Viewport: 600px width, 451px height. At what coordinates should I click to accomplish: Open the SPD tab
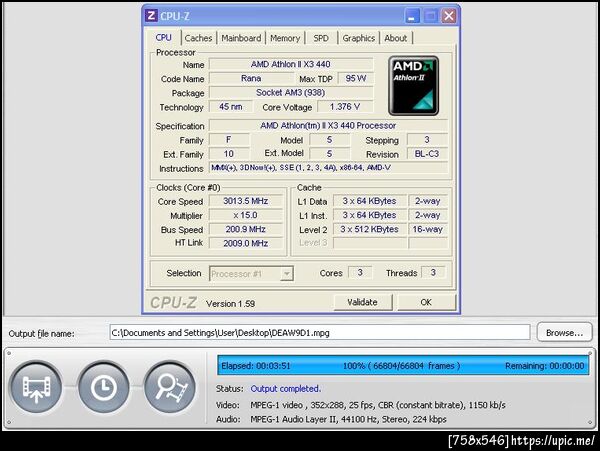pyautogui.click(x=321, y=38)
